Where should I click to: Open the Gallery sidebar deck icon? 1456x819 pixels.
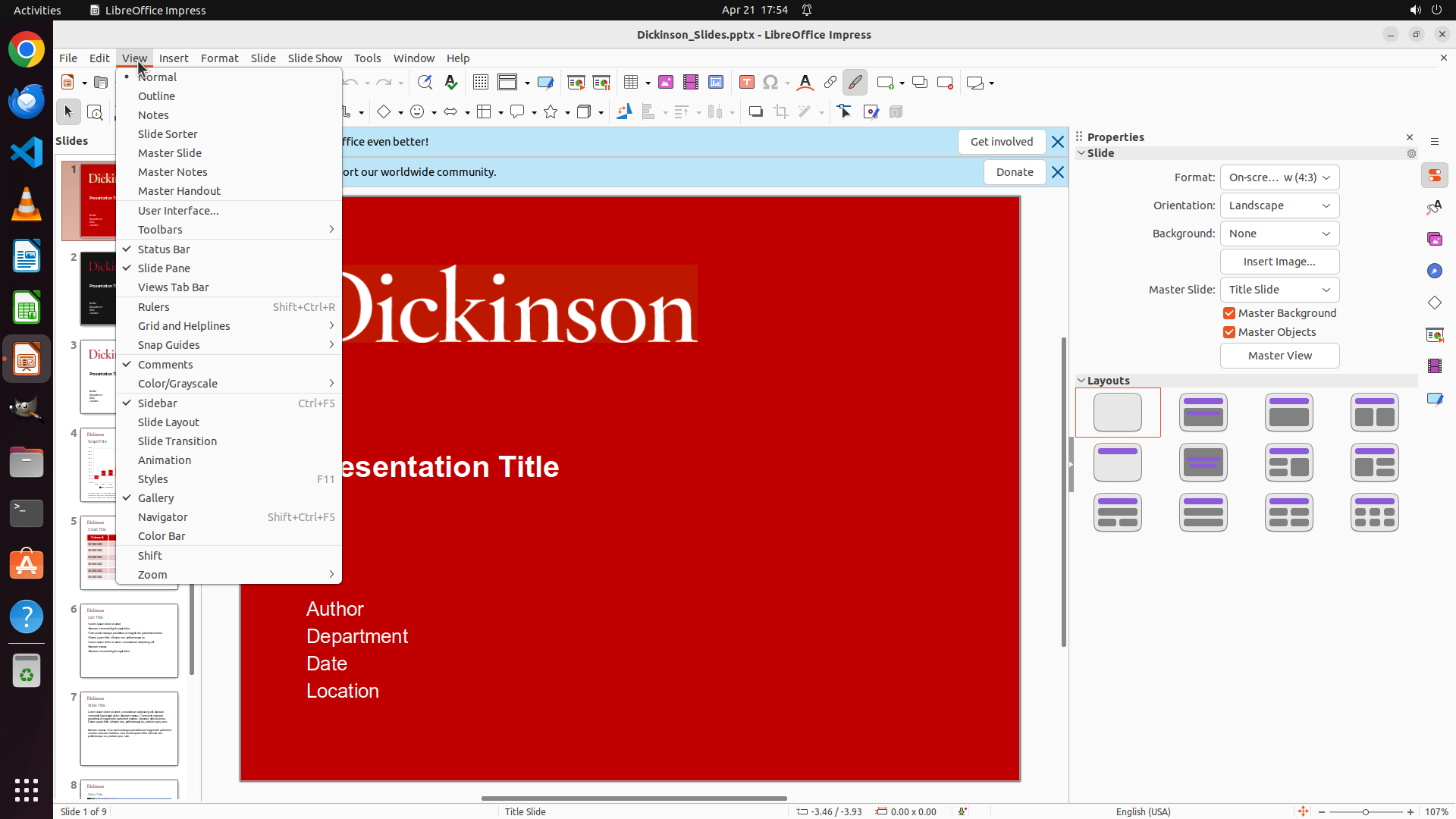[1435, 239]
